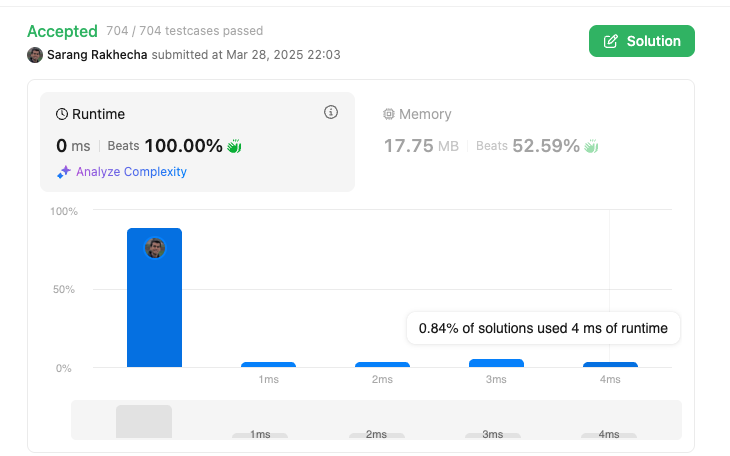The width and height of the screenshot is (730, 456).
Task: Click the 3ms bar in the runtime chart
Action: 496,363
